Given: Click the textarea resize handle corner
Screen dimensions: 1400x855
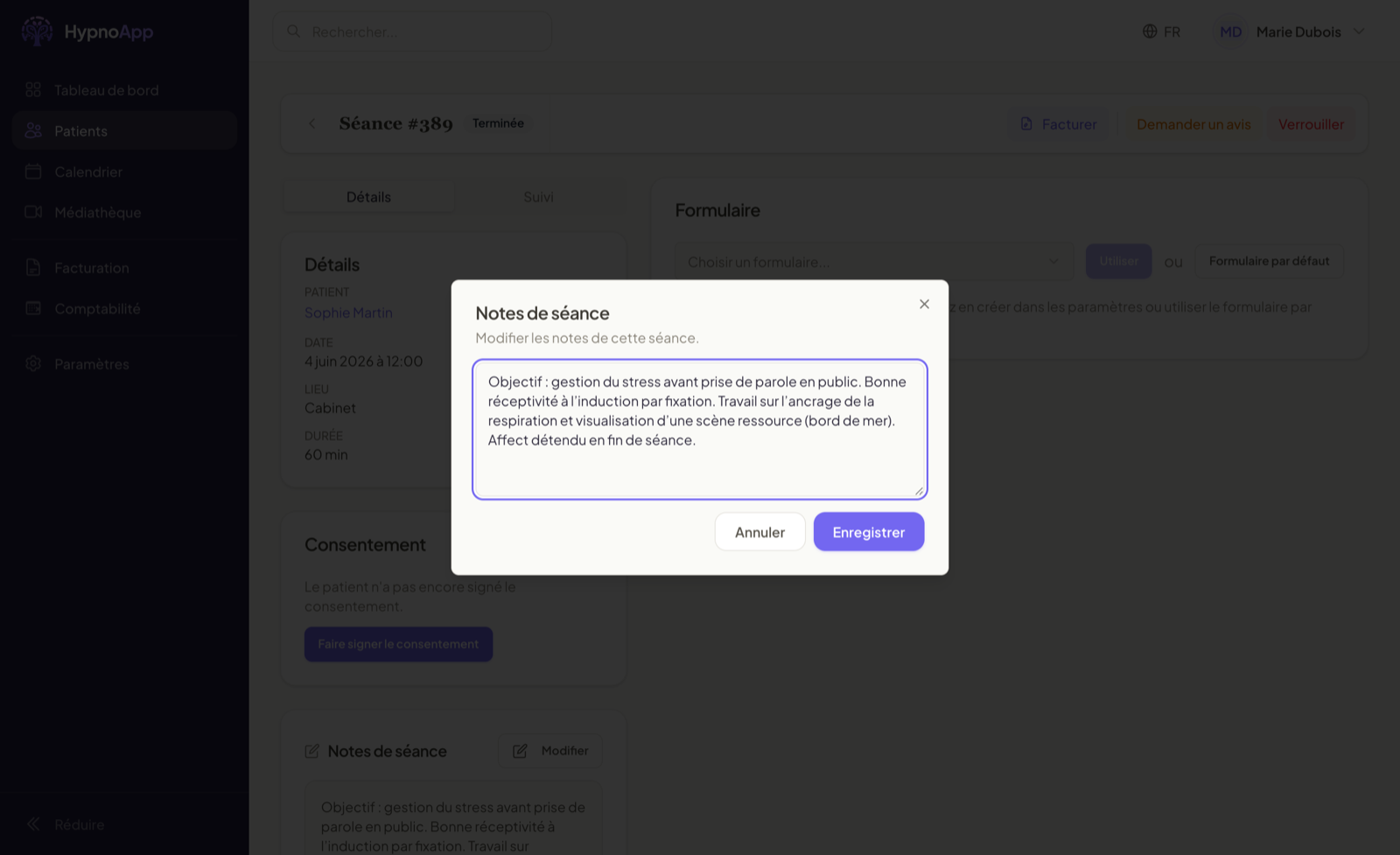Looking at the screenshot, I should tap(919, 491).
